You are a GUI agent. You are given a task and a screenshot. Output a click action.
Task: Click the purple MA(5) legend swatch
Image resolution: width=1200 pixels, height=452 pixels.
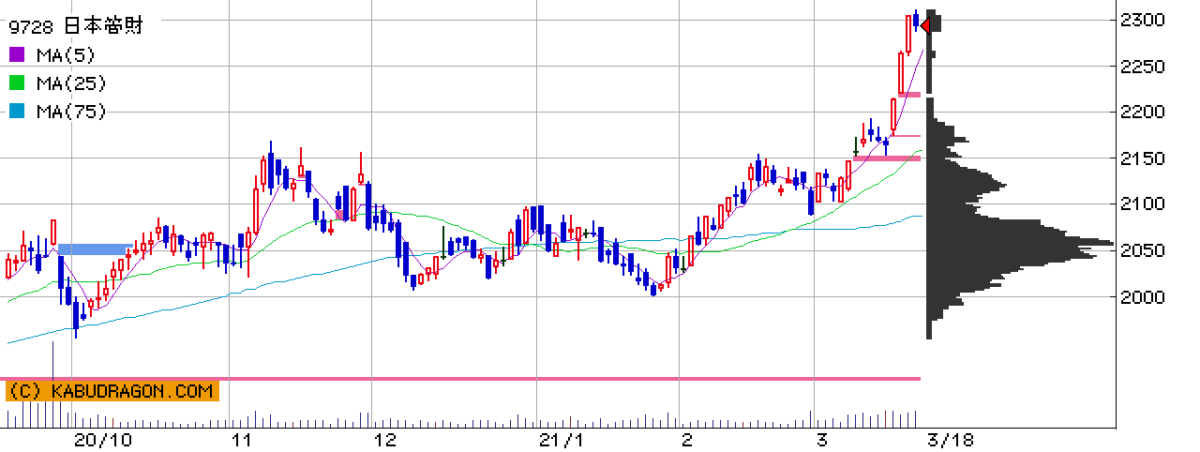(17, 54)
